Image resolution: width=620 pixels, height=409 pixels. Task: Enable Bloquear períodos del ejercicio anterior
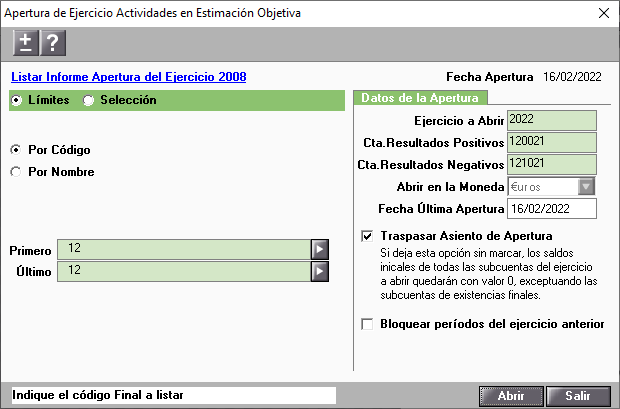(x=367, y=324)
